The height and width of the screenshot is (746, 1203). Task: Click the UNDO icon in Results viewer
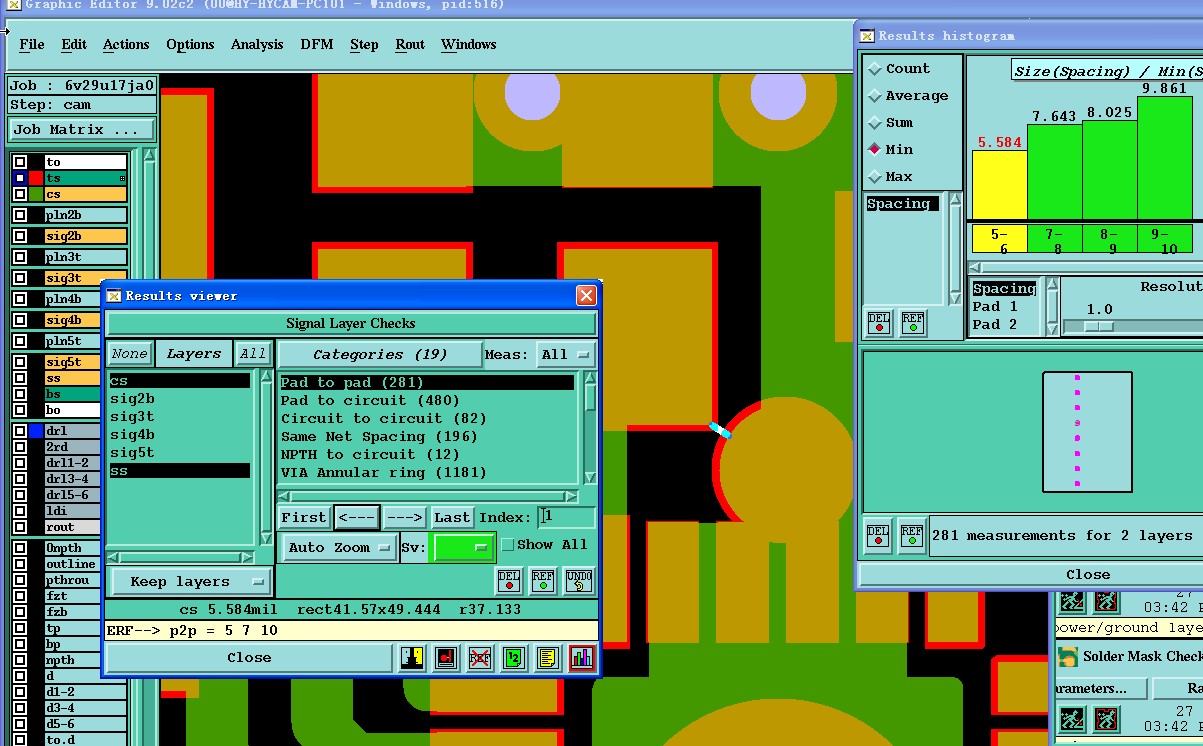coord(579,581)
